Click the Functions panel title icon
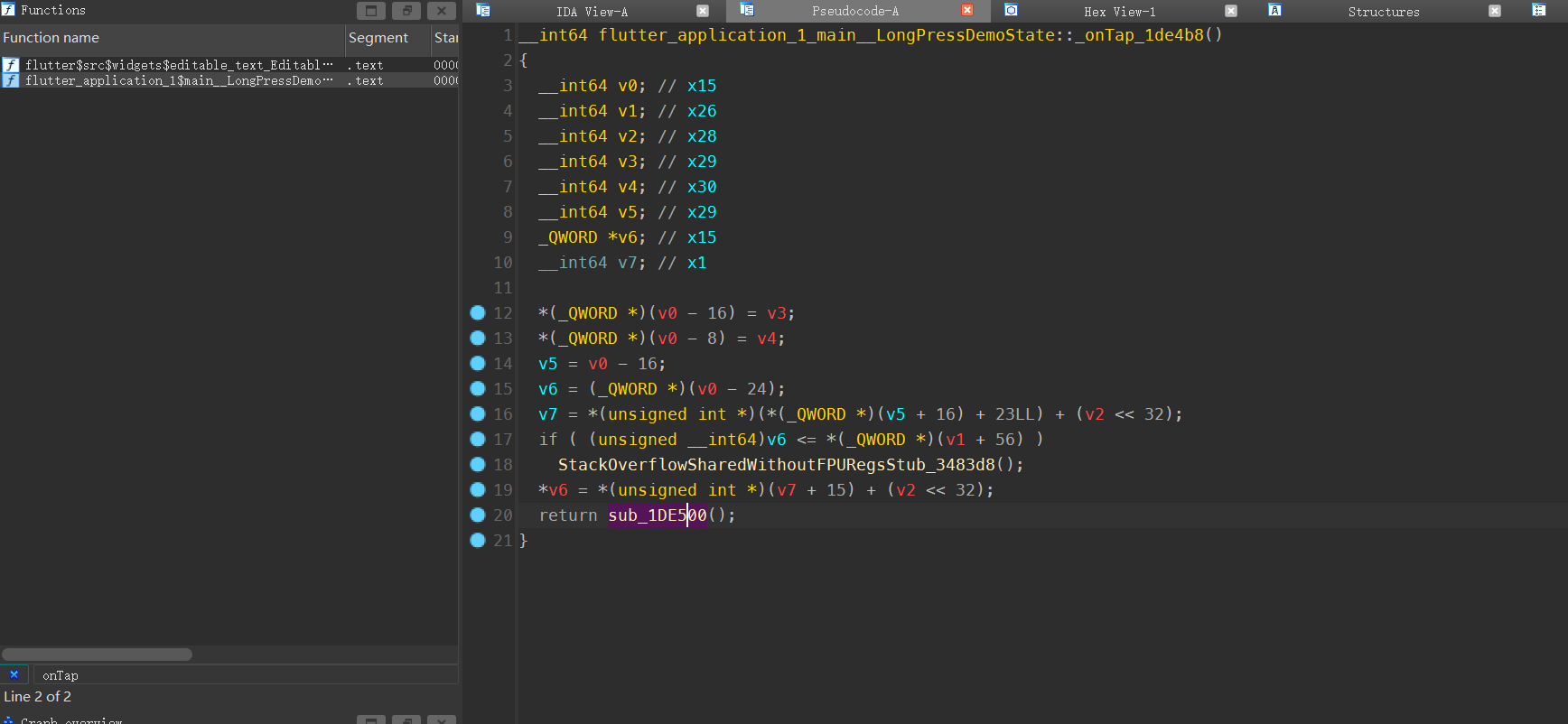 8,9
